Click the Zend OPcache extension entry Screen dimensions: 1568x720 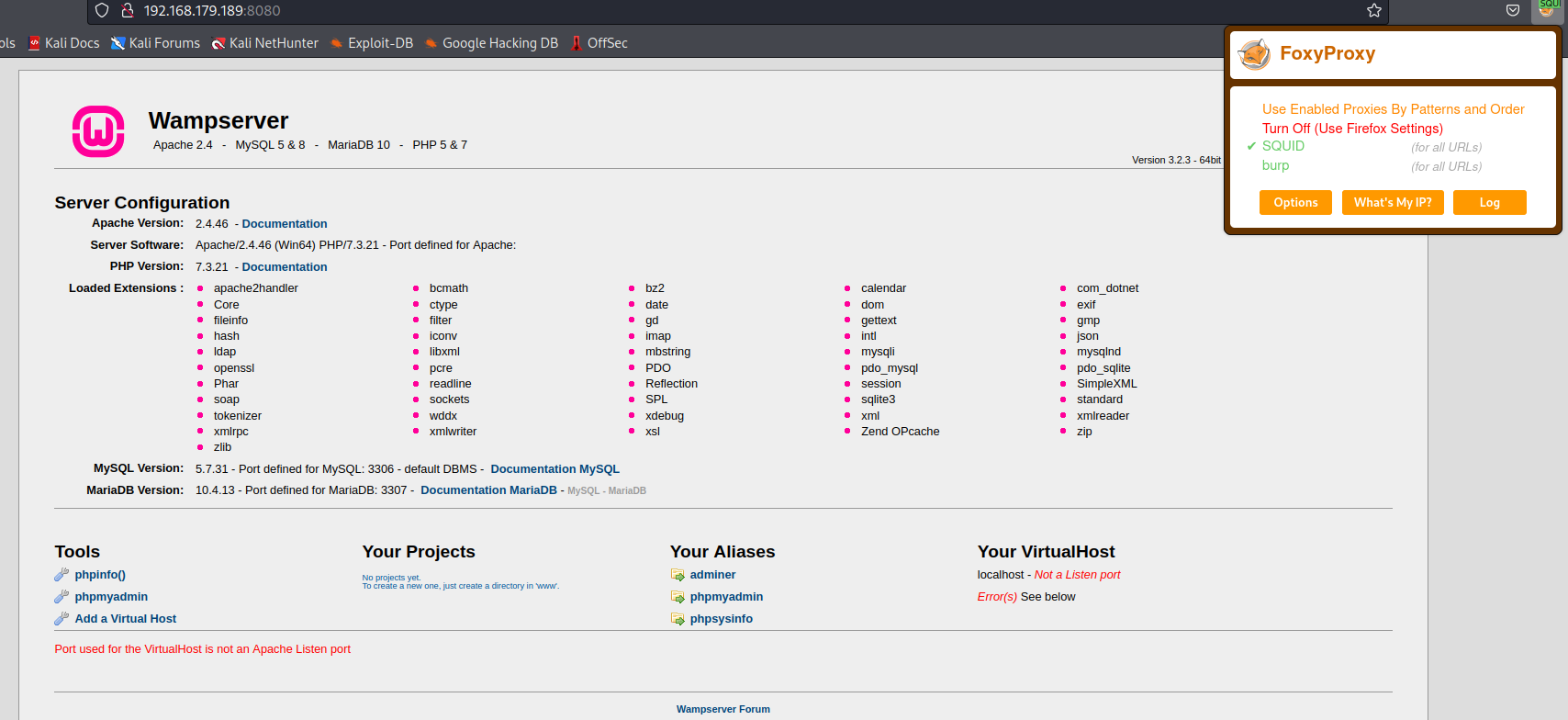click(900, 432)
